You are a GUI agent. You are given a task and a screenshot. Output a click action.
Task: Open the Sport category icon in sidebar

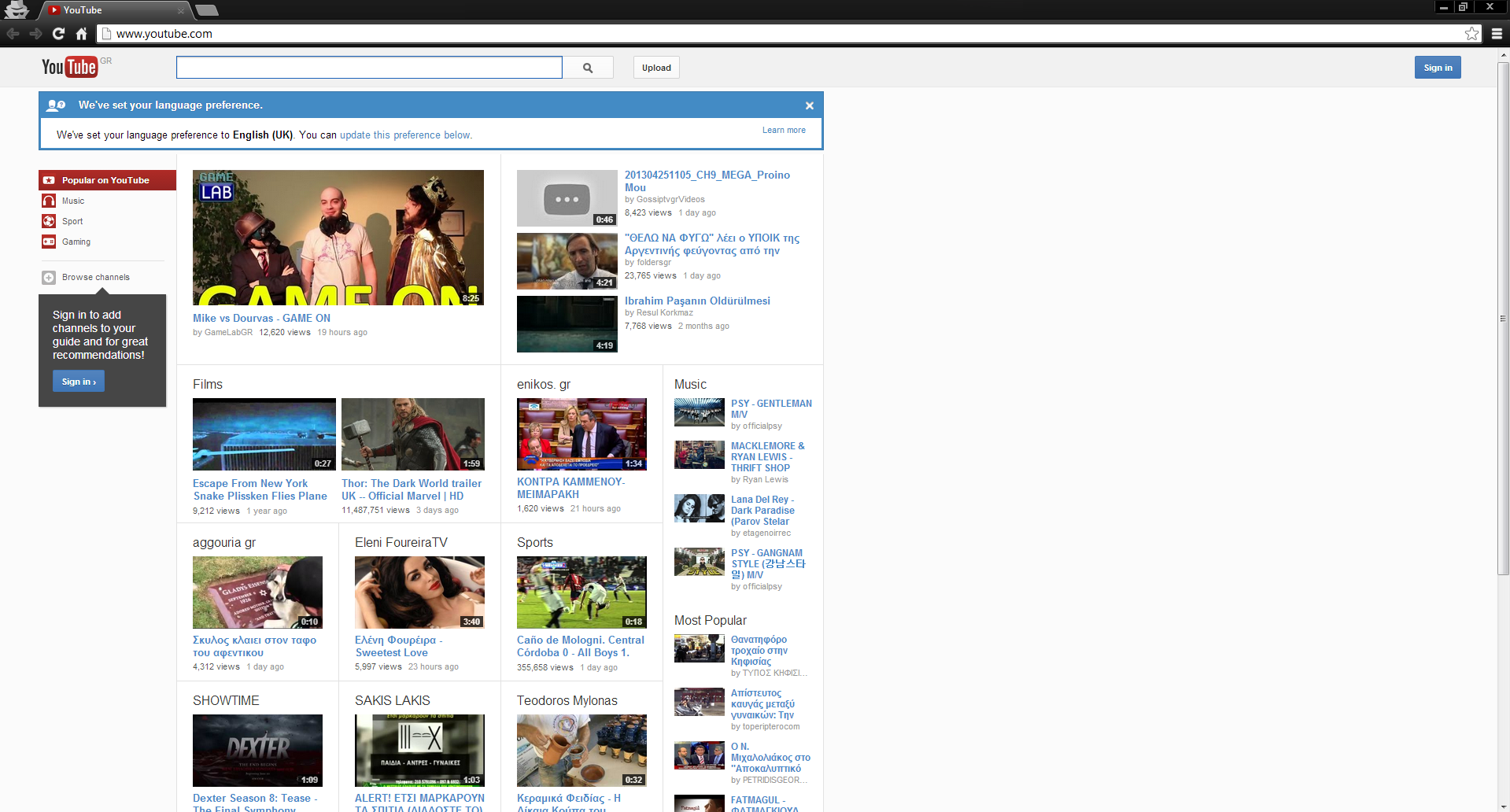point(49,221)
